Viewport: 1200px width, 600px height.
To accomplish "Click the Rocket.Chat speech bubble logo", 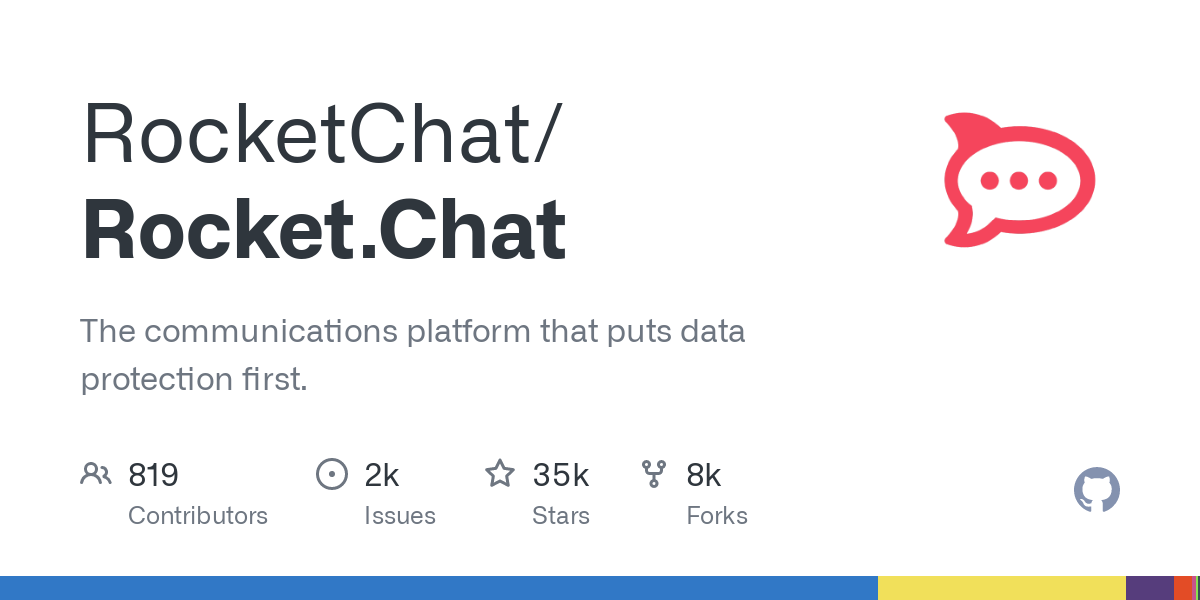I will [x=1019, y=180].
